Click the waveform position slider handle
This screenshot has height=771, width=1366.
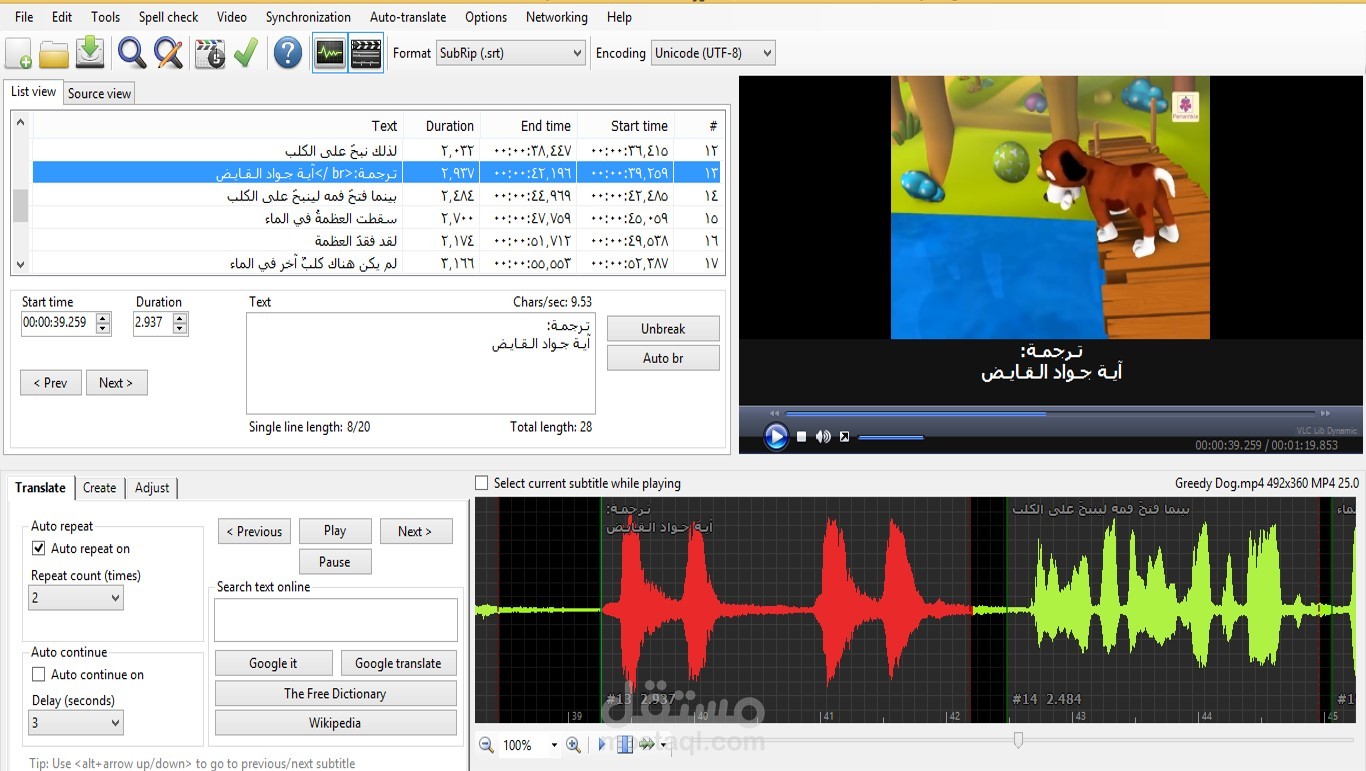tap(1018, 740)
